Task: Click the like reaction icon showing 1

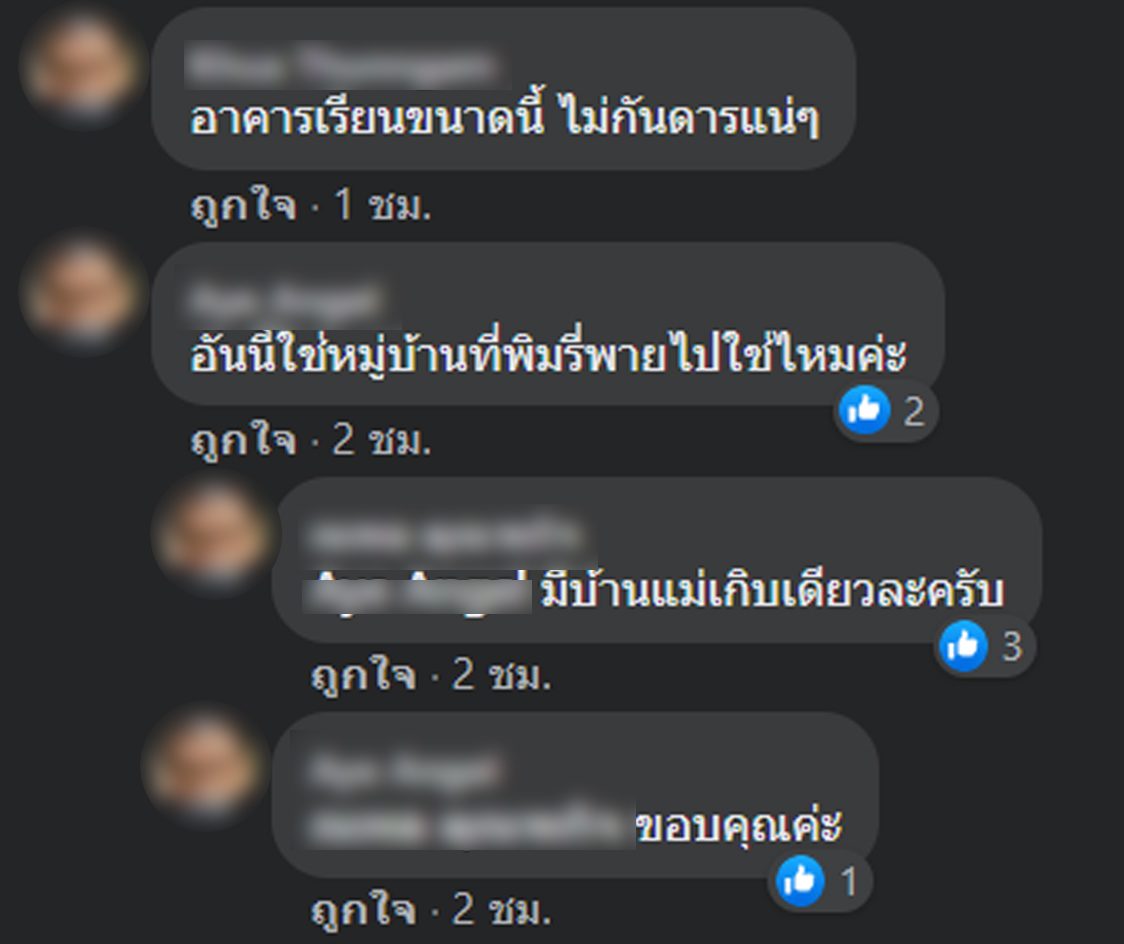Action: point(800,881)
